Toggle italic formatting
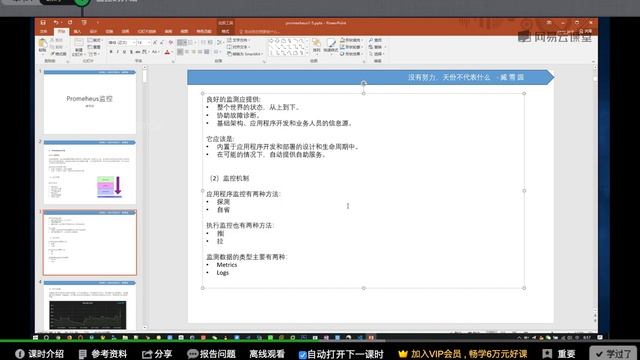 pyautogui.click(x=118, y=52)
